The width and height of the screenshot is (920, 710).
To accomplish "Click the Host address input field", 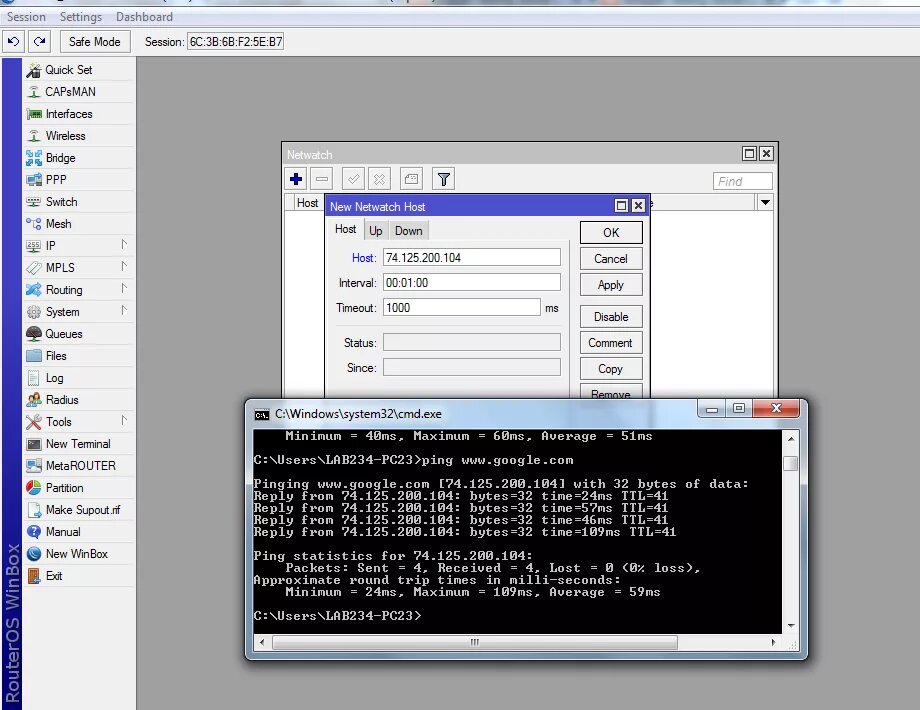I will (x=472, y=256).
